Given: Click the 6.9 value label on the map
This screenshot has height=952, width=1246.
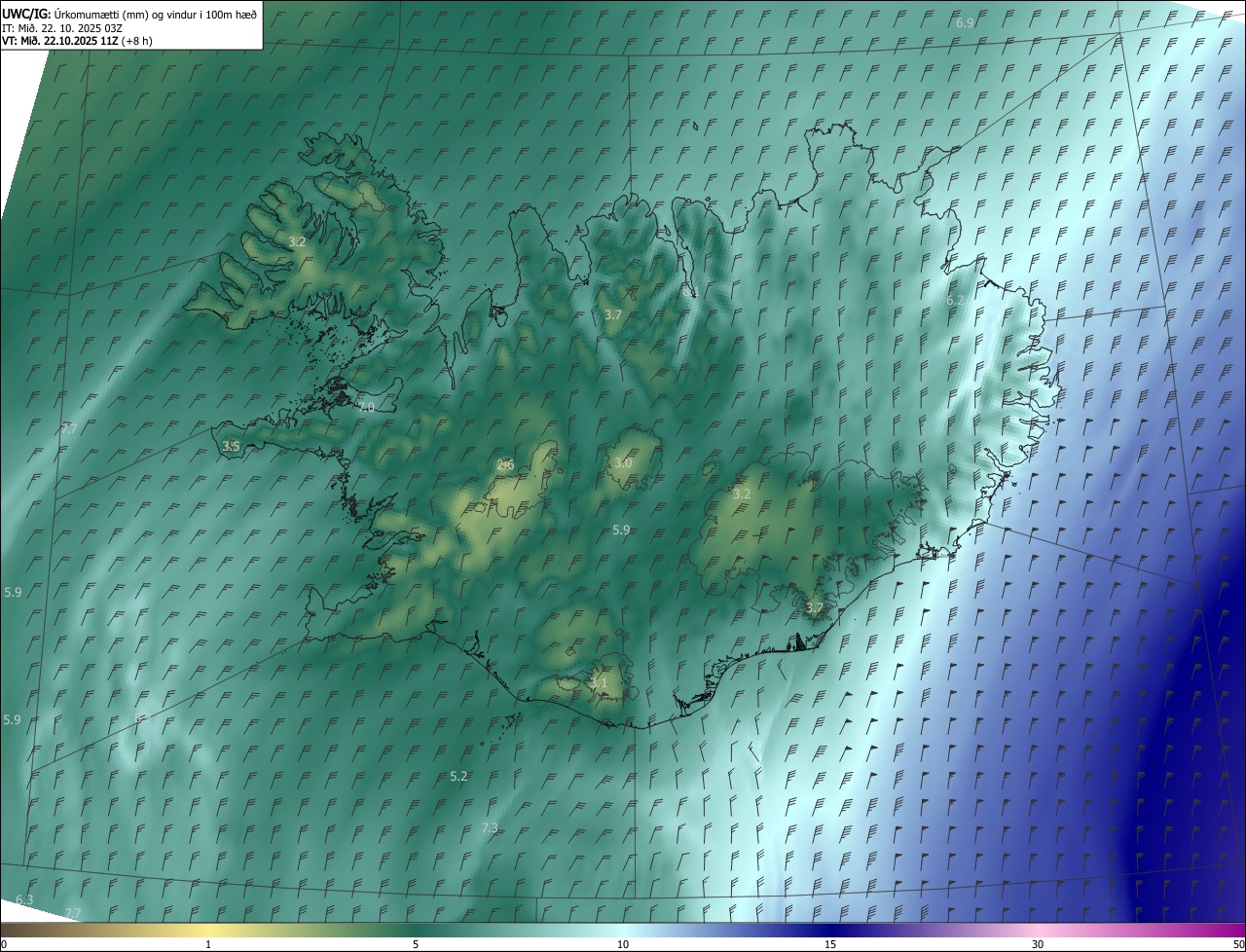Looking at the screenshot, I should tap(965, 21).
